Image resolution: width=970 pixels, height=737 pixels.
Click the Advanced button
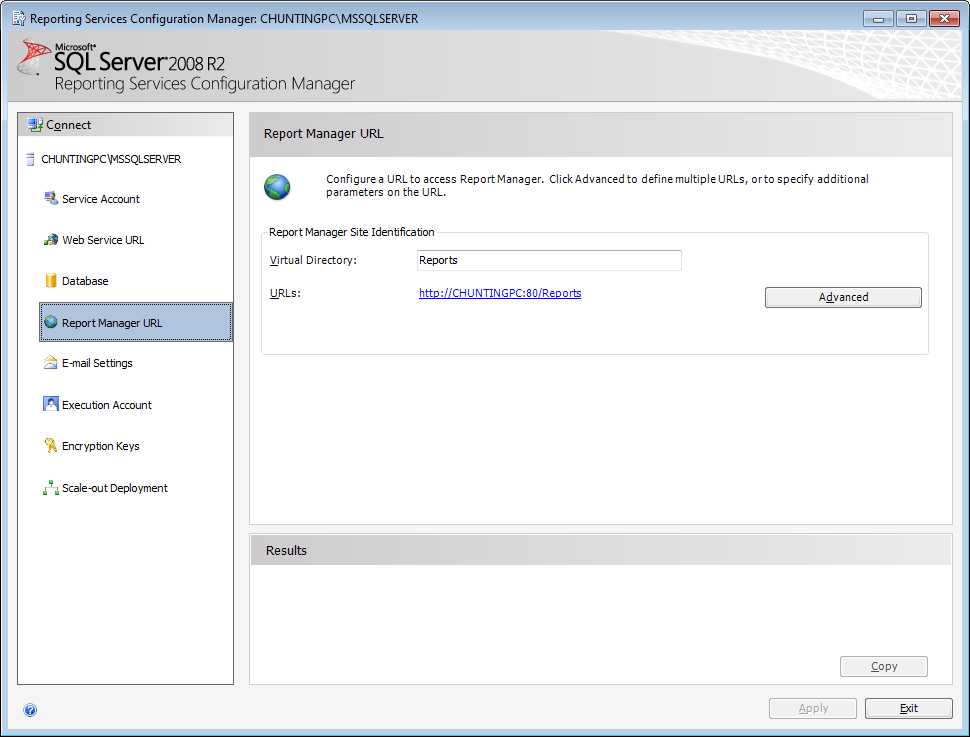click(843, 297)
